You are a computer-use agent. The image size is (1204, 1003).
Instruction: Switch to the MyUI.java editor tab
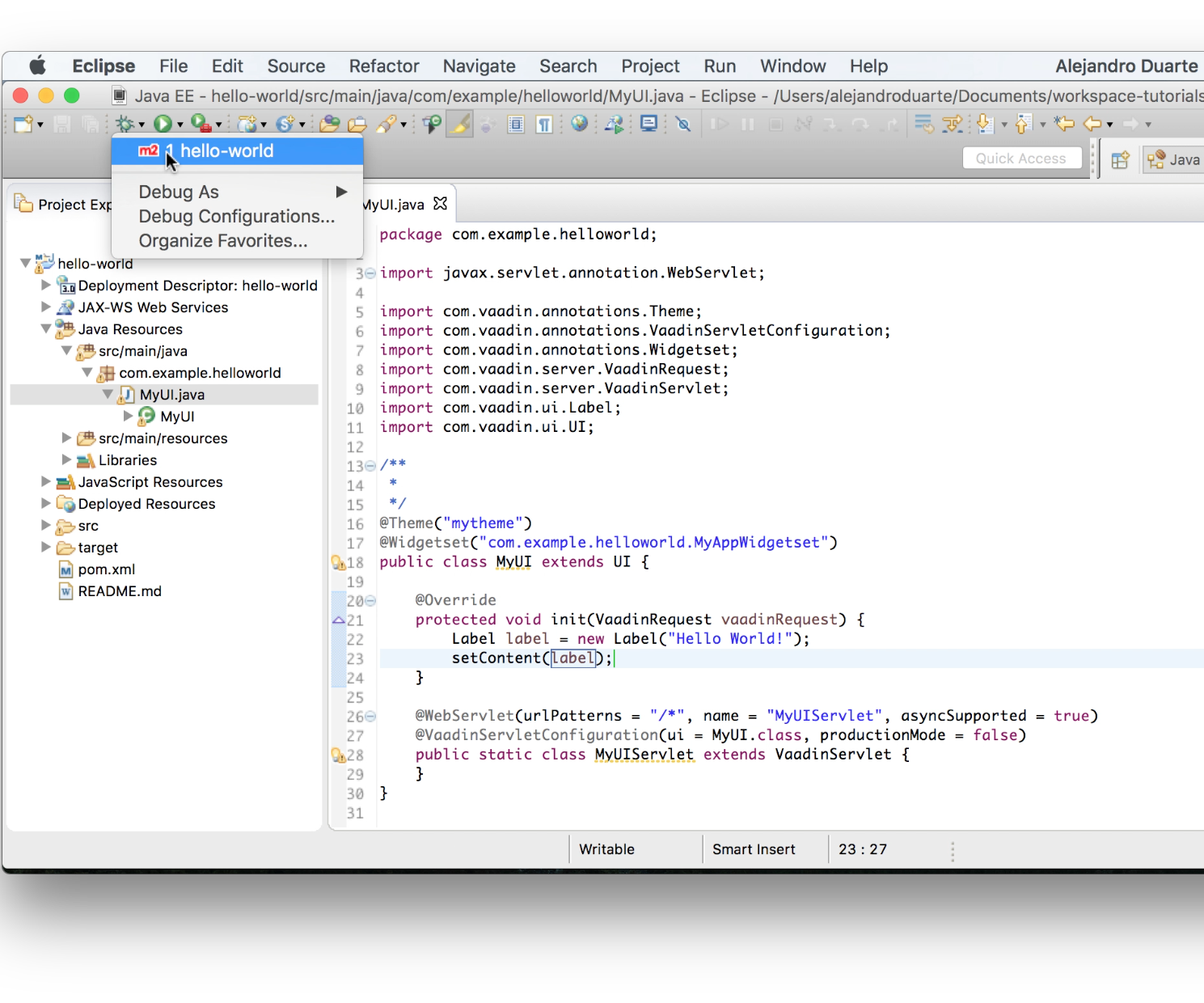tap(393, 204)
